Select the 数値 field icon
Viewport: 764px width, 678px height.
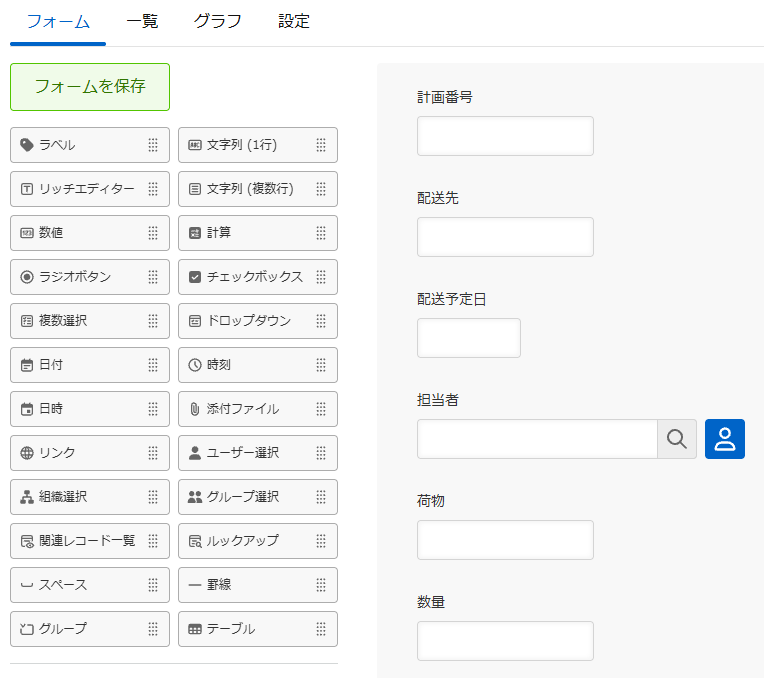coord(27,233)
